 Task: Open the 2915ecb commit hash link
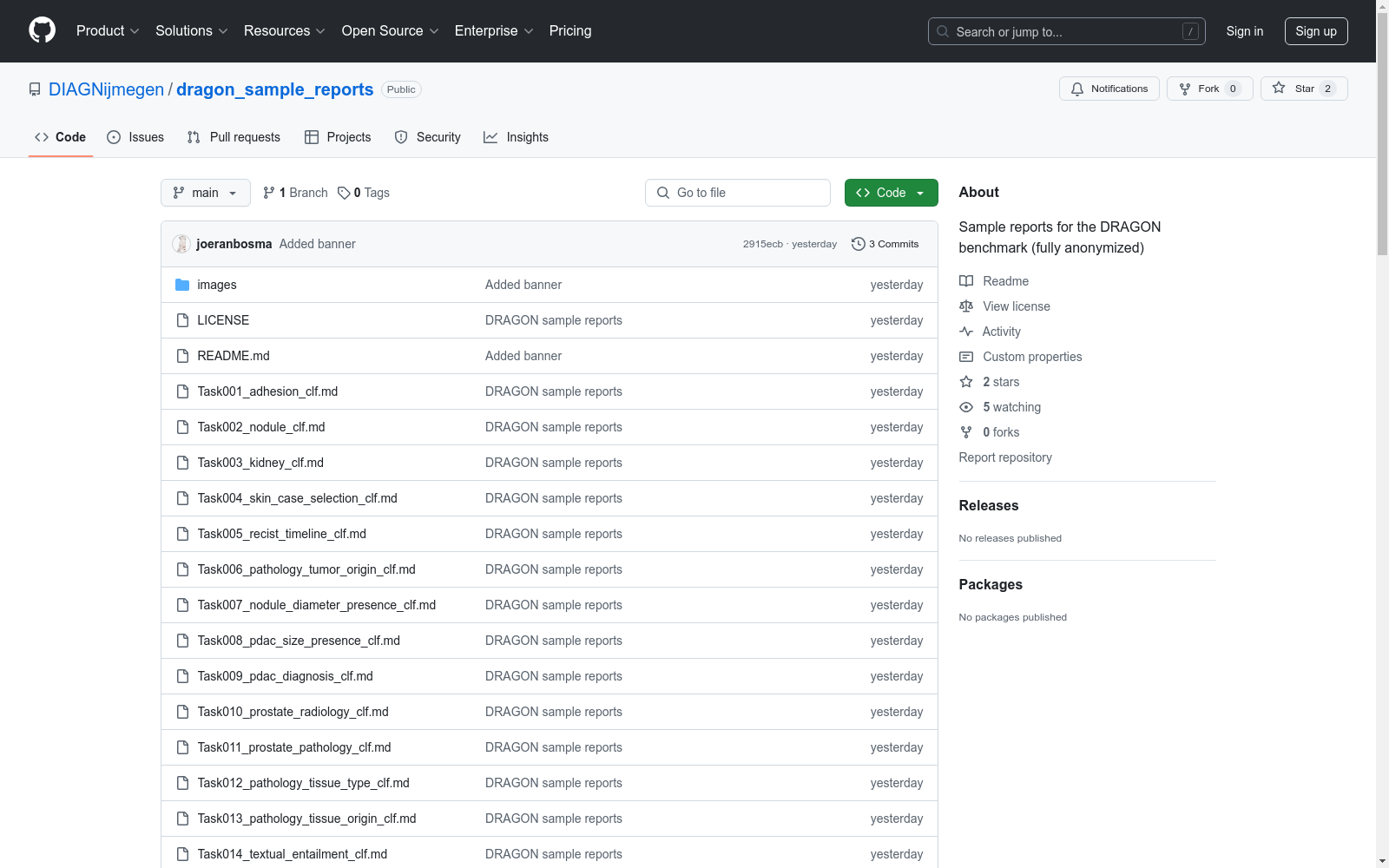763,245
